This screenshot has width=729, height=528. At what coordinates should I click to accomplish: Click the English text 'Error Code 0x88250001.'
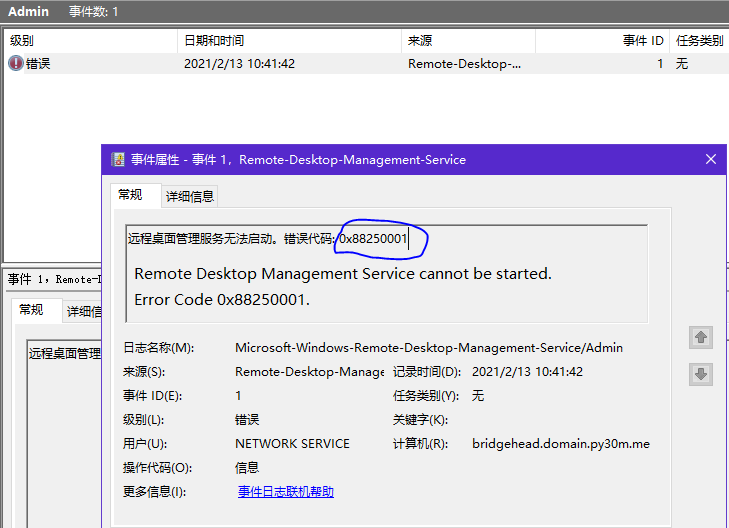[222, 300]
